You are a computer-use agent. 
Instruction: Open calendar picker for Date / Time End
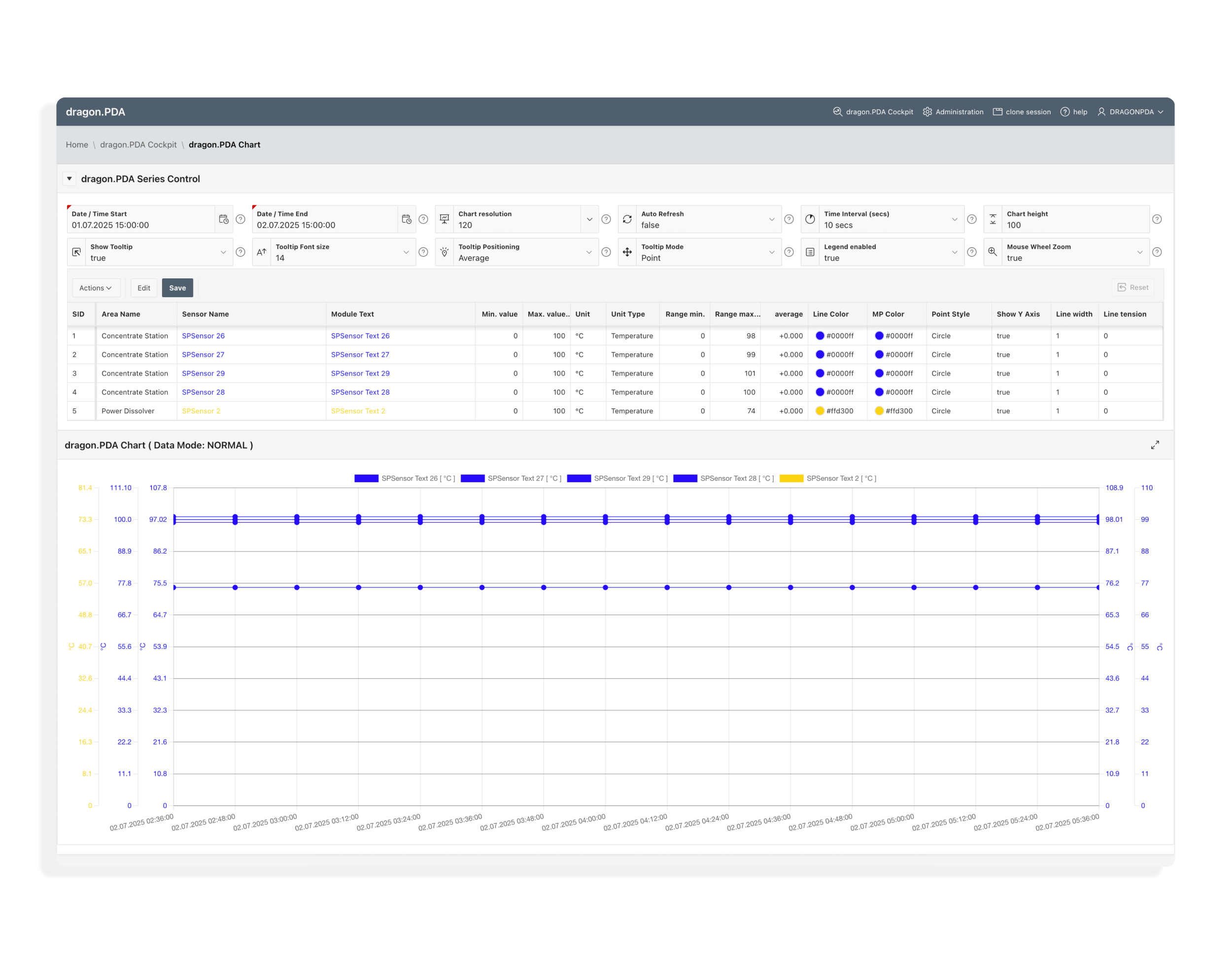coord(406,219)
